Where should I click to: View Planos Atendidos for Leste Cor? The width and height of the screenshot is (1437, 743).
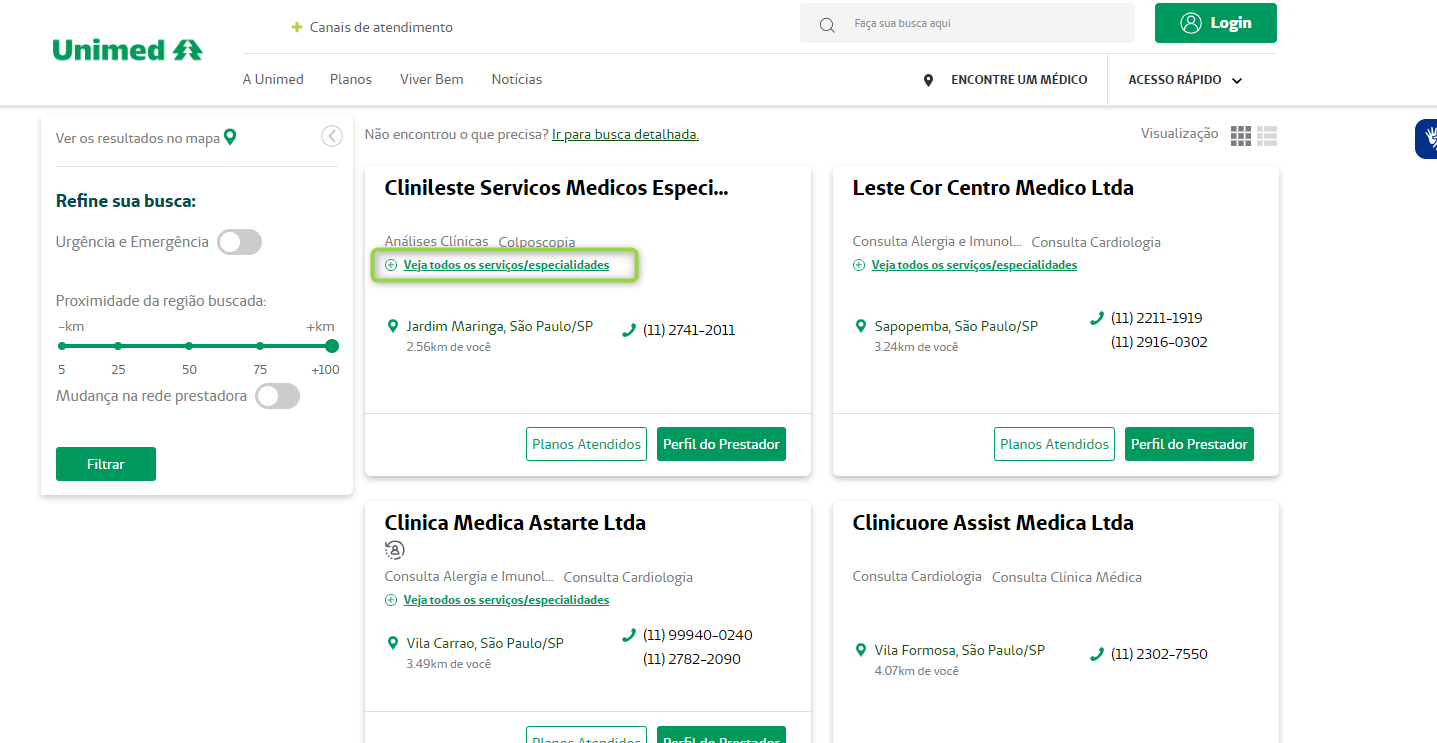(x=1055, y=444)
